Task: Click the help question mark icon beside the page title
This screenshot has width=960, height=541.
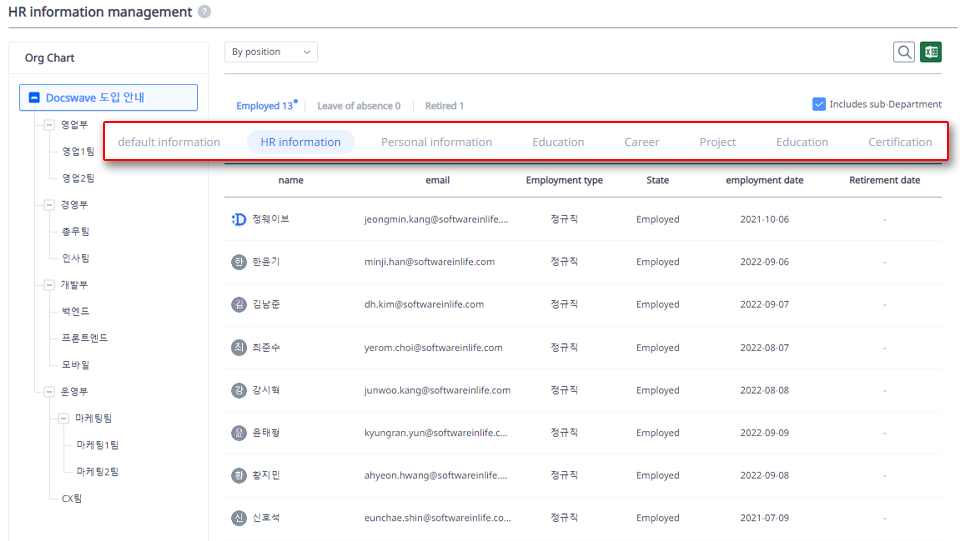Action: (204, 12)
